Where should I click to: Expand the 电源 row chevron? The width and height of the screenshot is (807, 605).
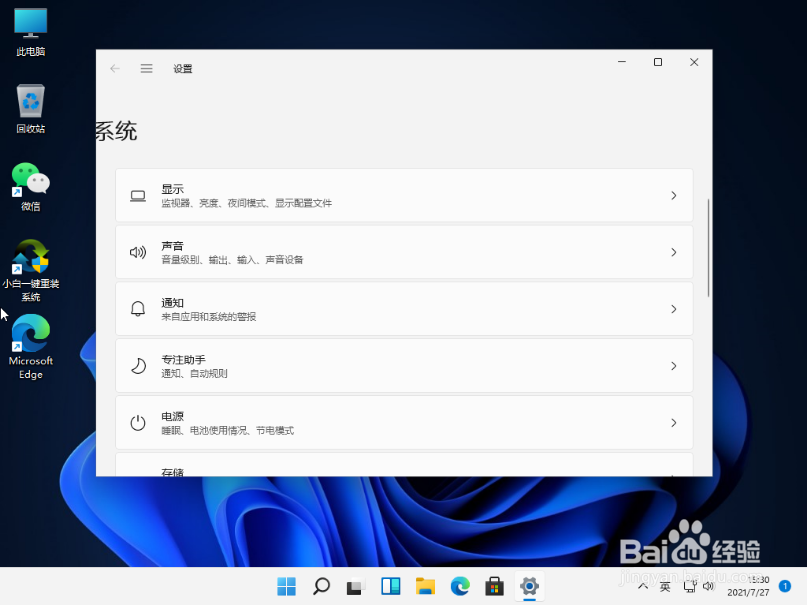point(673,423)
